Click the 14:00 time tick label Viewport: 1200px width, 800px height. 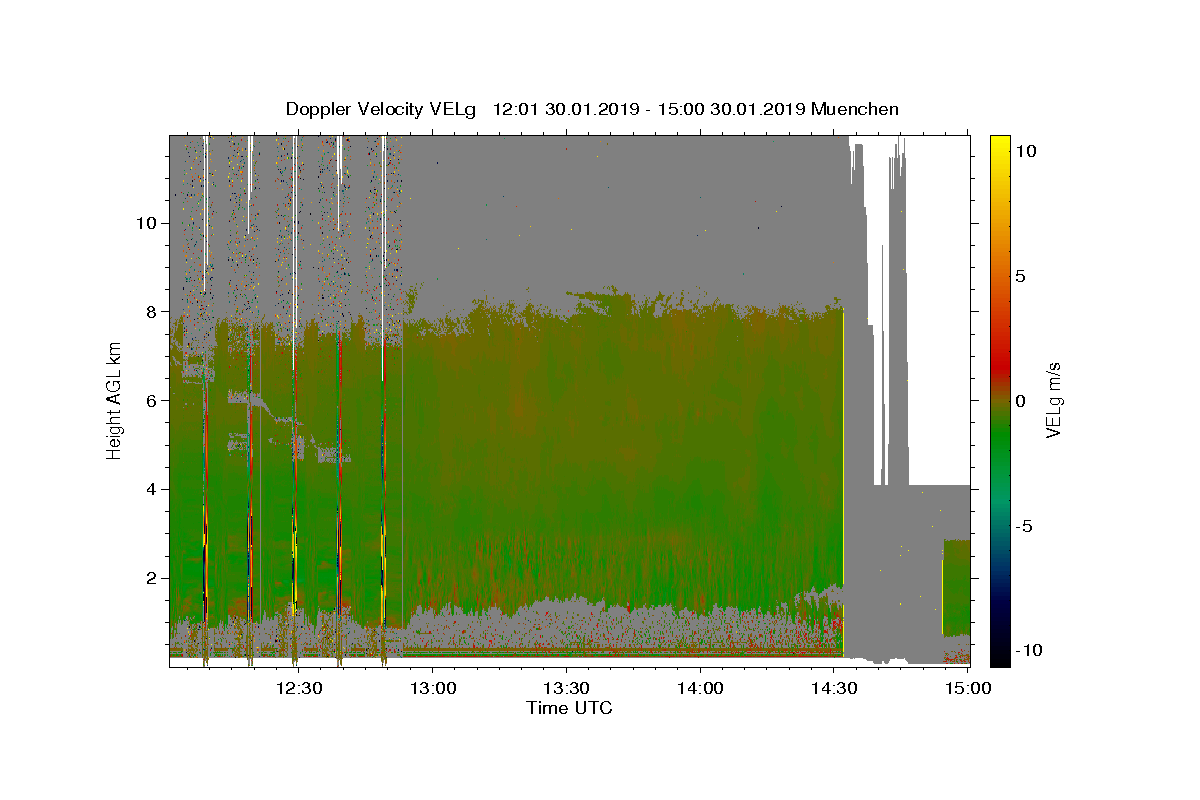tap(700, 687)
